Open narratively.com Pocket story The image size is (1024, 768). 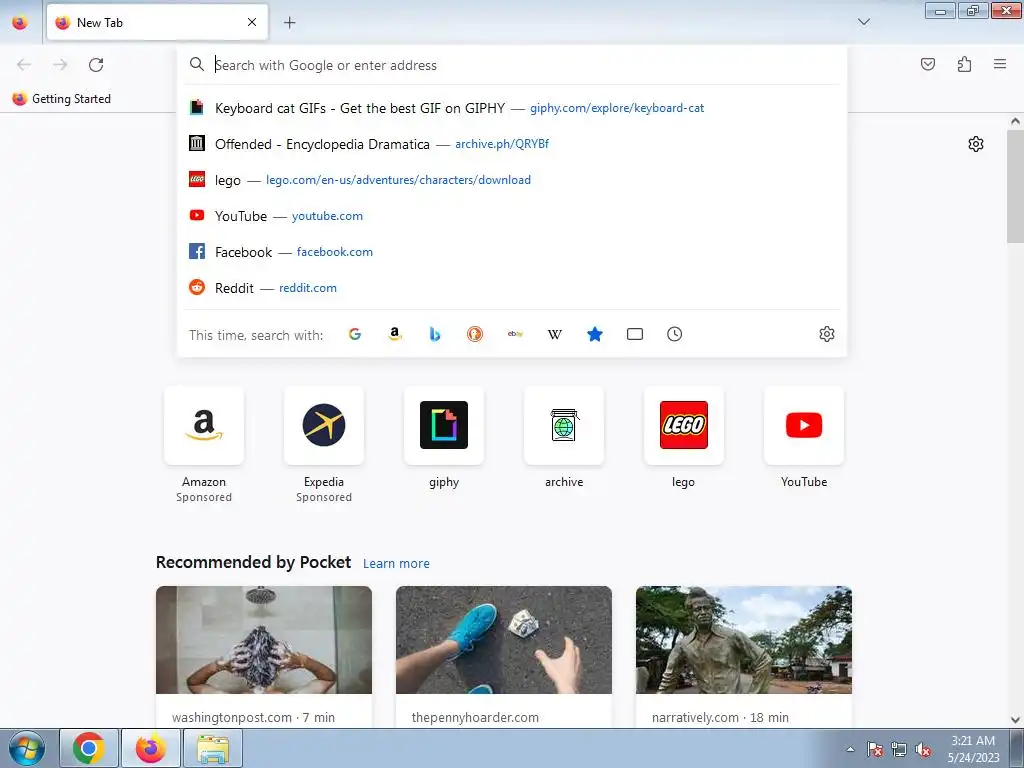pyautogui.click(x=744, y=656)
